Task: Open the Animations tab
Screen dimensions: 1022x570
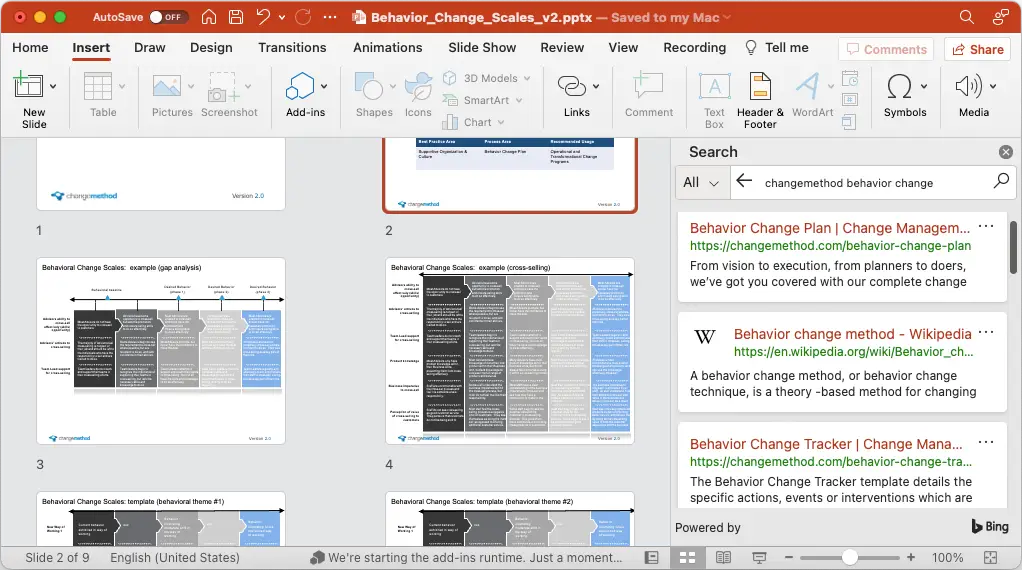Action: [388, 48]
